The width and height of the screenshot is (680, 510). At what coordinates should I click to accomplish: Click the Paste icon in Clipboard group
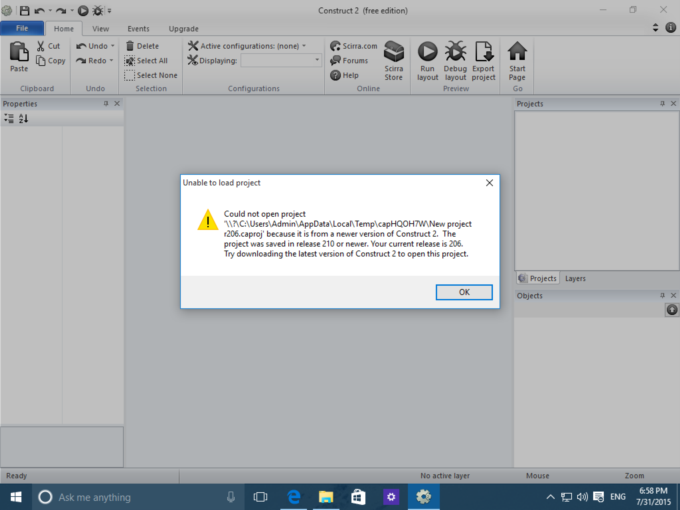tap(19, 52)
